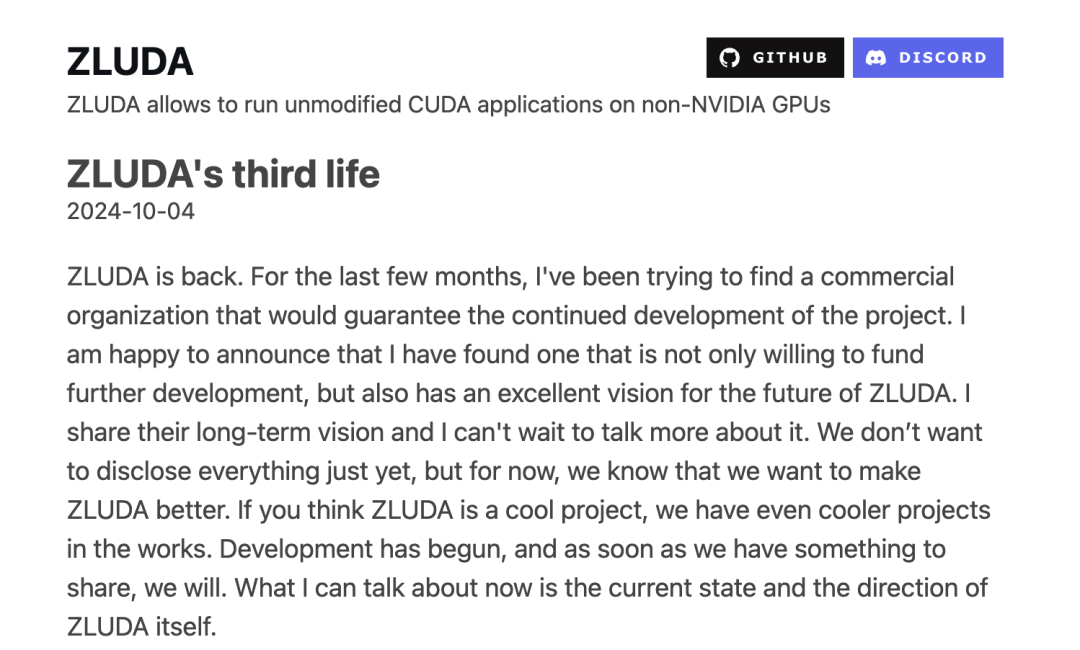Click the tagline about unmodified CUDA applications
Image resolution: width=1080 pixels, height=650 pixels.
(x=448, y=104)
